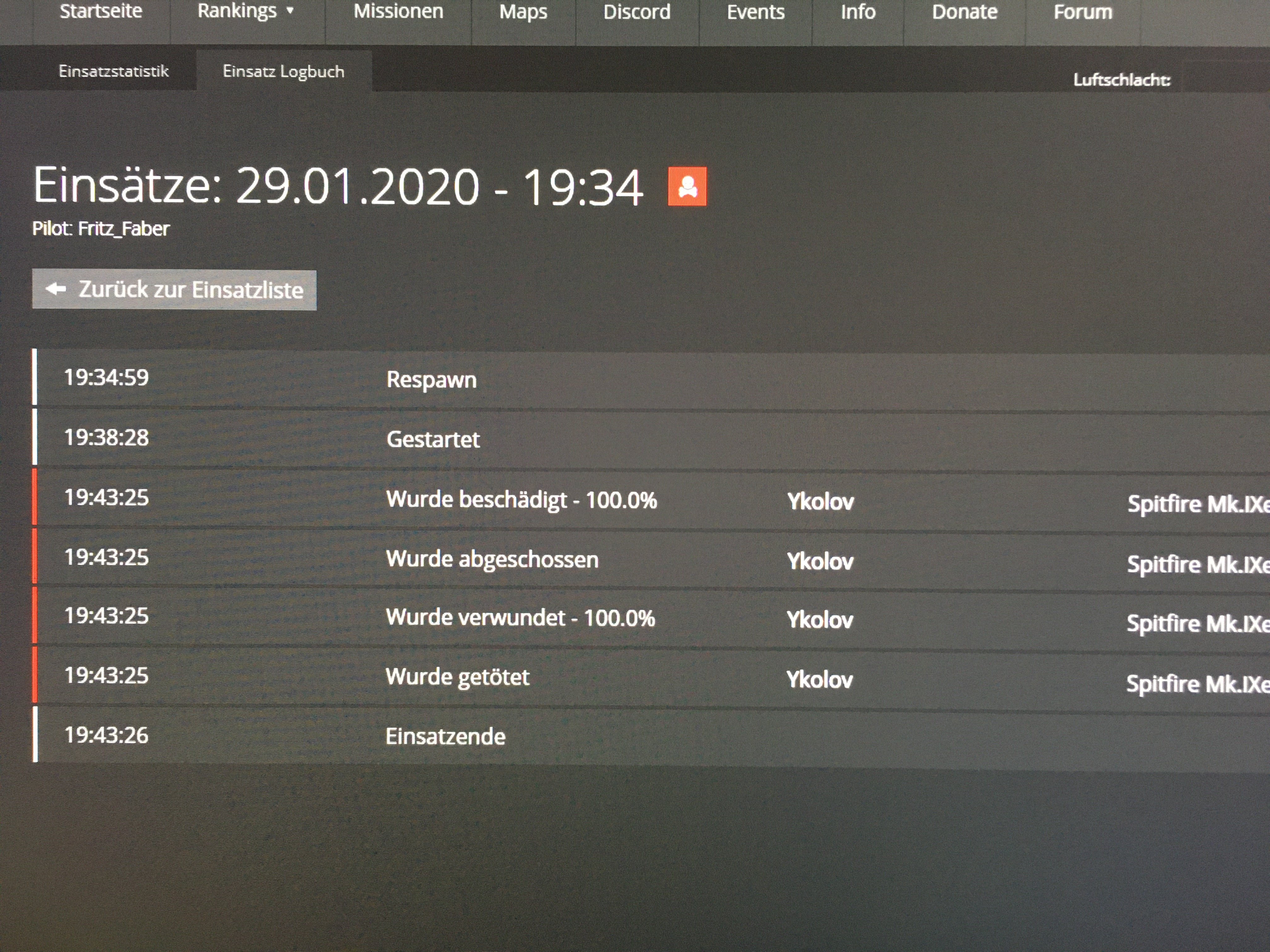Go to the Maps page

[523, 12]
